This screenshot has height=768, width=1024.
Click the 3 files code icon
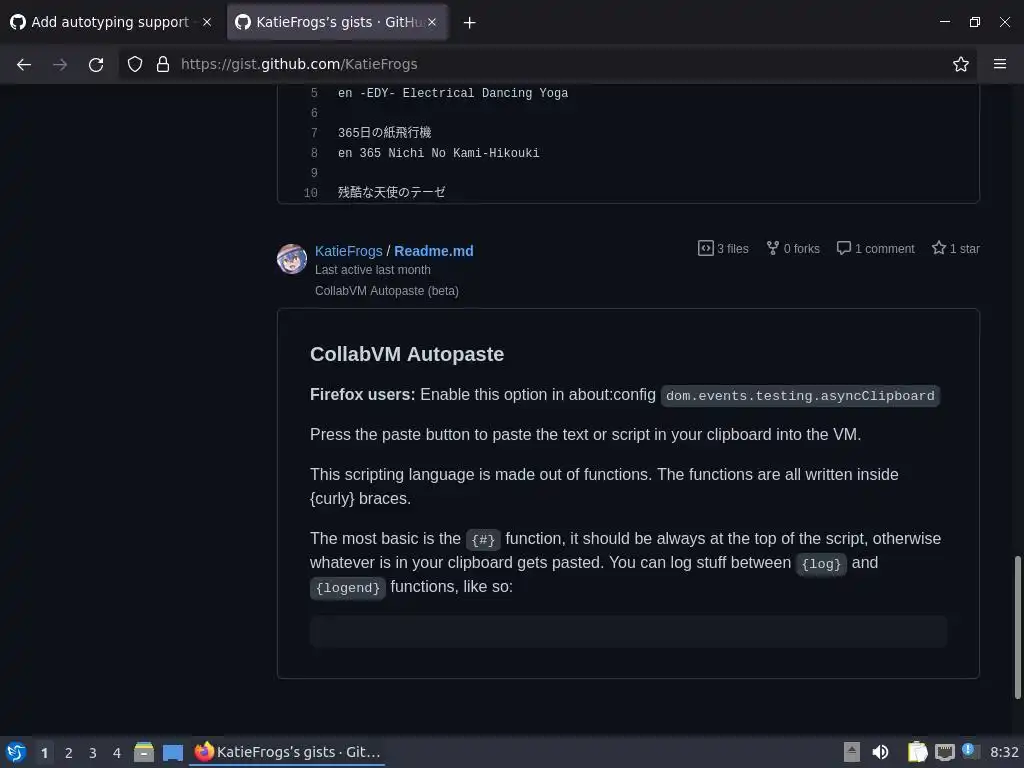[705, 248]
